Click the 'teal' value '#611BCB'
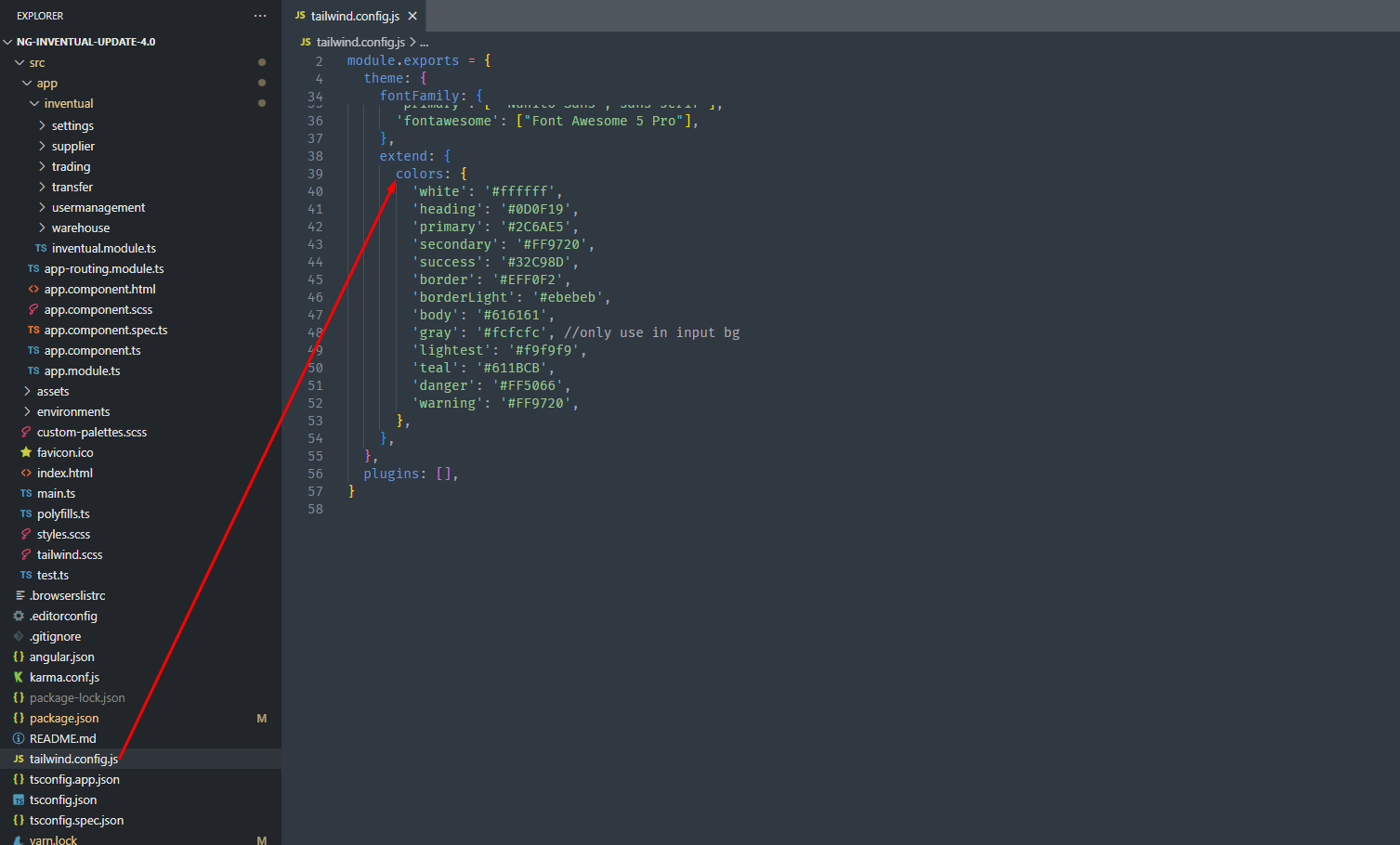This screenshot has width=1400, height=845. [511, 368]
